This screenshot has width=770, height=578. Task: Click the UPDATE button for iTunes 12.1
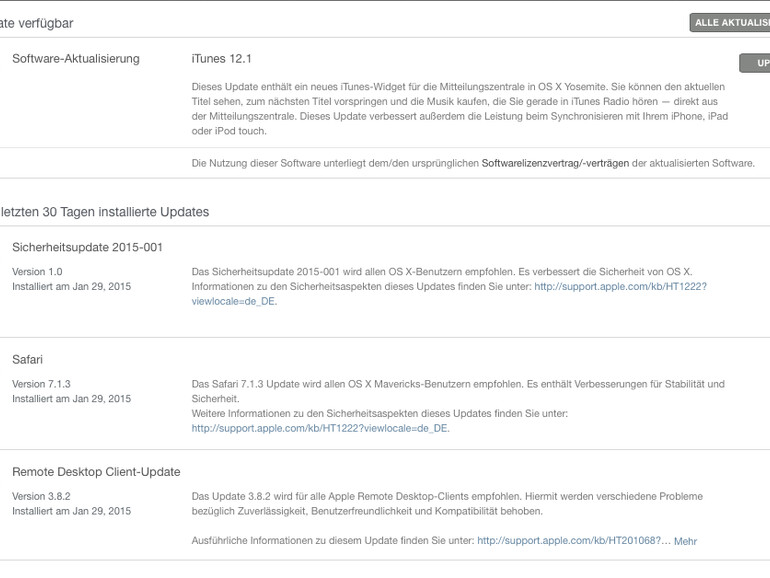coord(755,63)
